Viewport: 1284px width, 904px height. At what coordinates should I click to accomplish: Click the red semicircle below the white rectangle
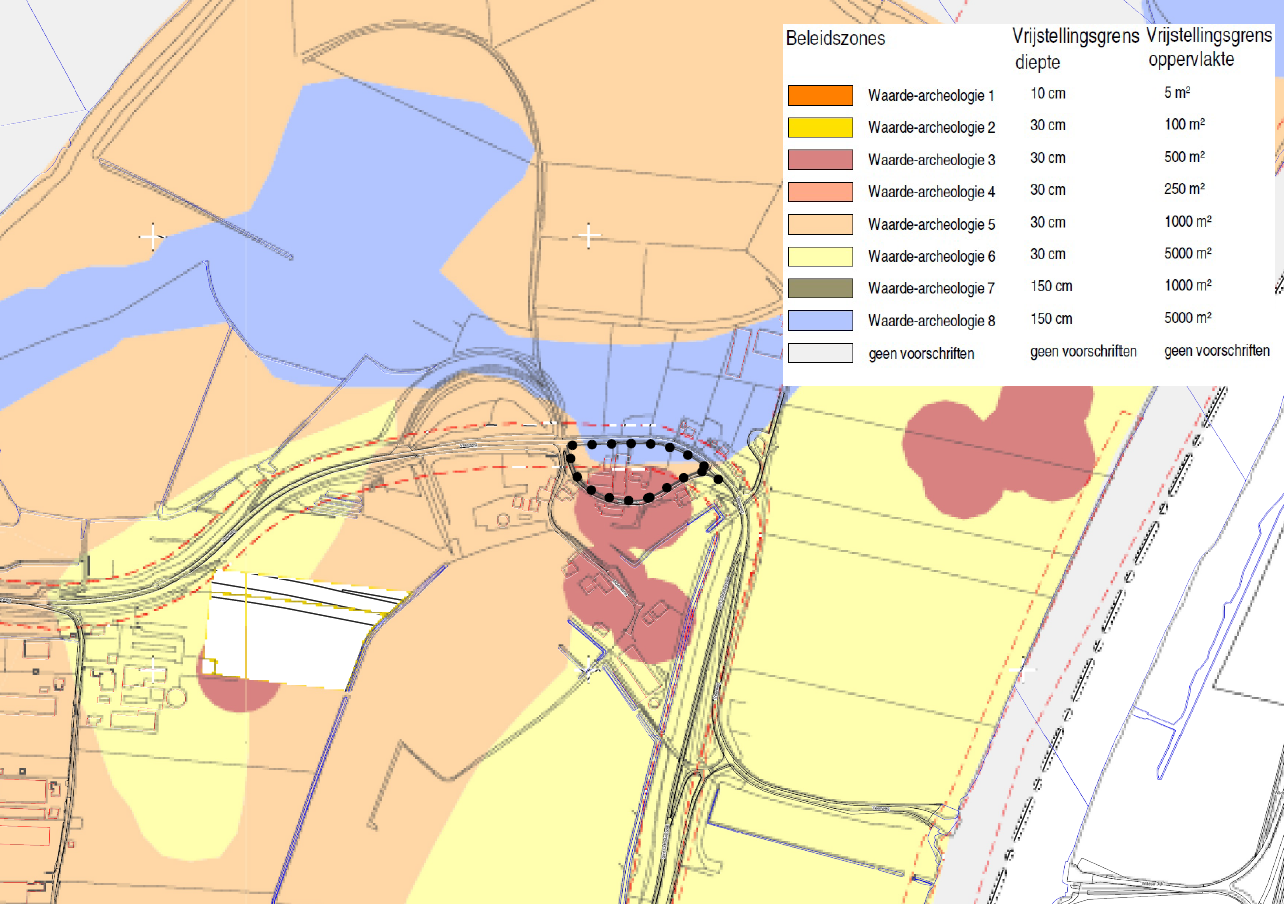click(240, 693)
